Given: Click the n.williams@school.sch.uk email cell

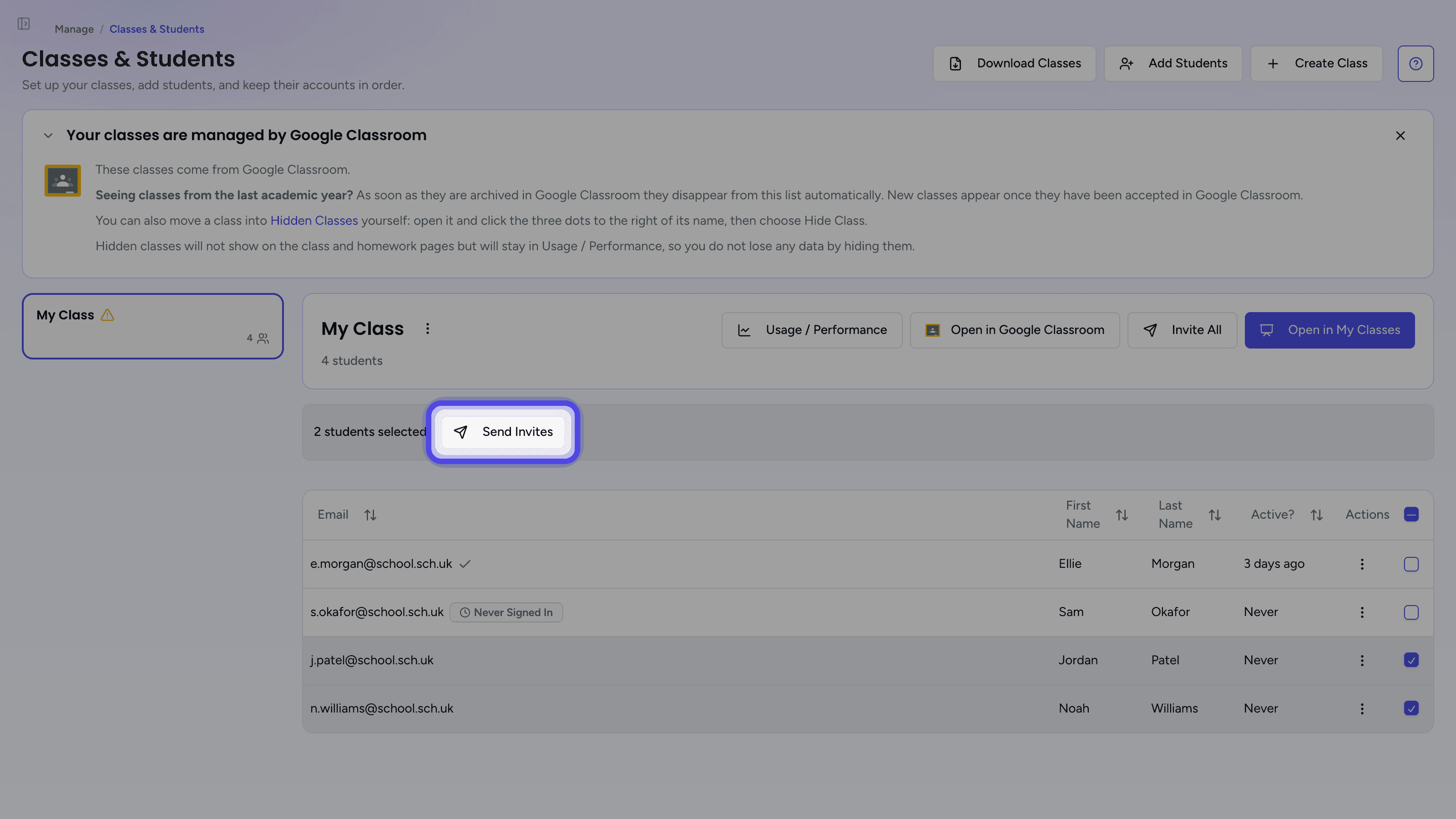Looking at the screenshot, I should pyautogui.click(x=382, y=708).
